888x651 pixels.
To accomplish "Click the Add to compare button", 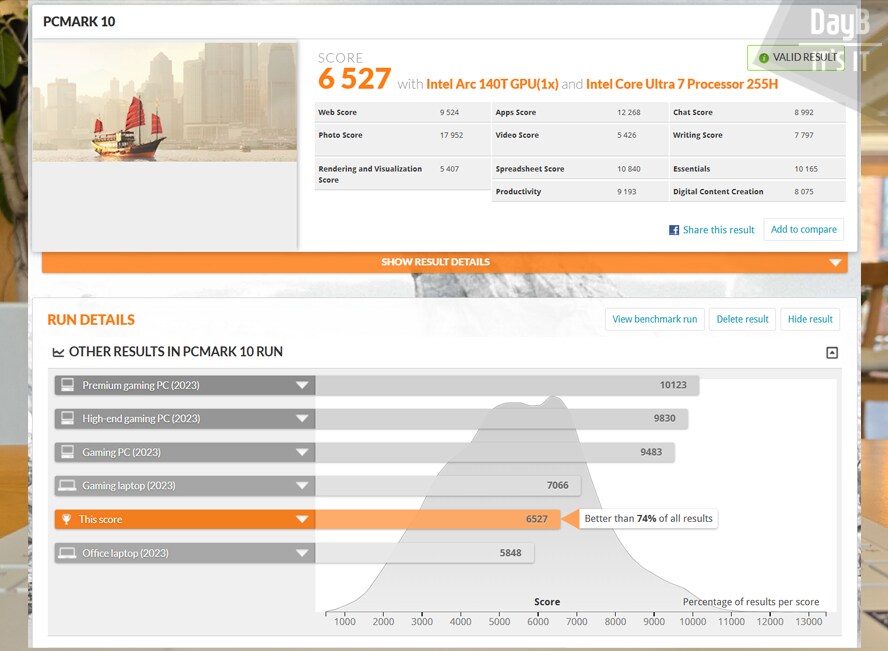I will [803, 229].
